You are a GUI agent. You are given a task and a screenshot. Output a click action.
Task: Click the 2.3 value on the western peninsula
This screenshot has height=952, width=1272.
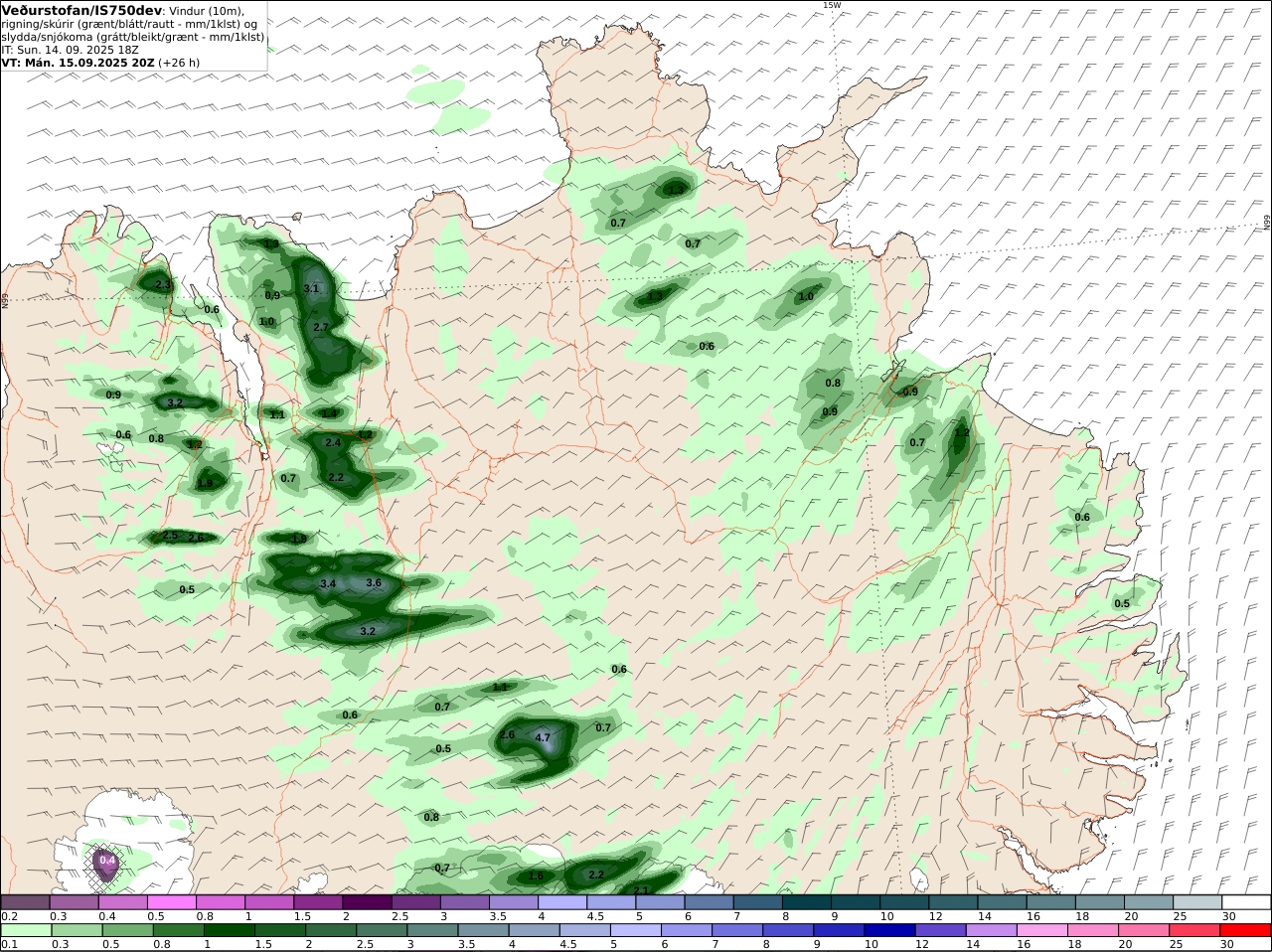(x=163, y=285)
